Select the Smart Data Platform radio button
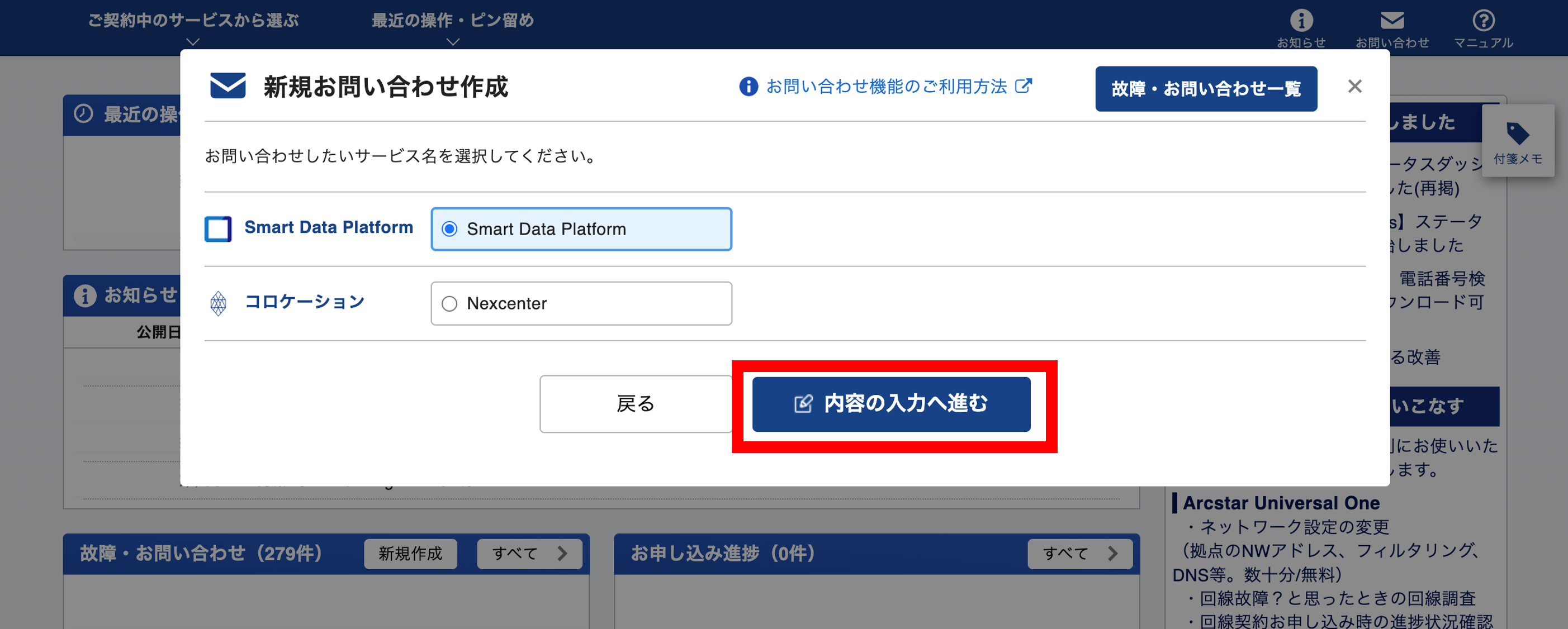 450,228
